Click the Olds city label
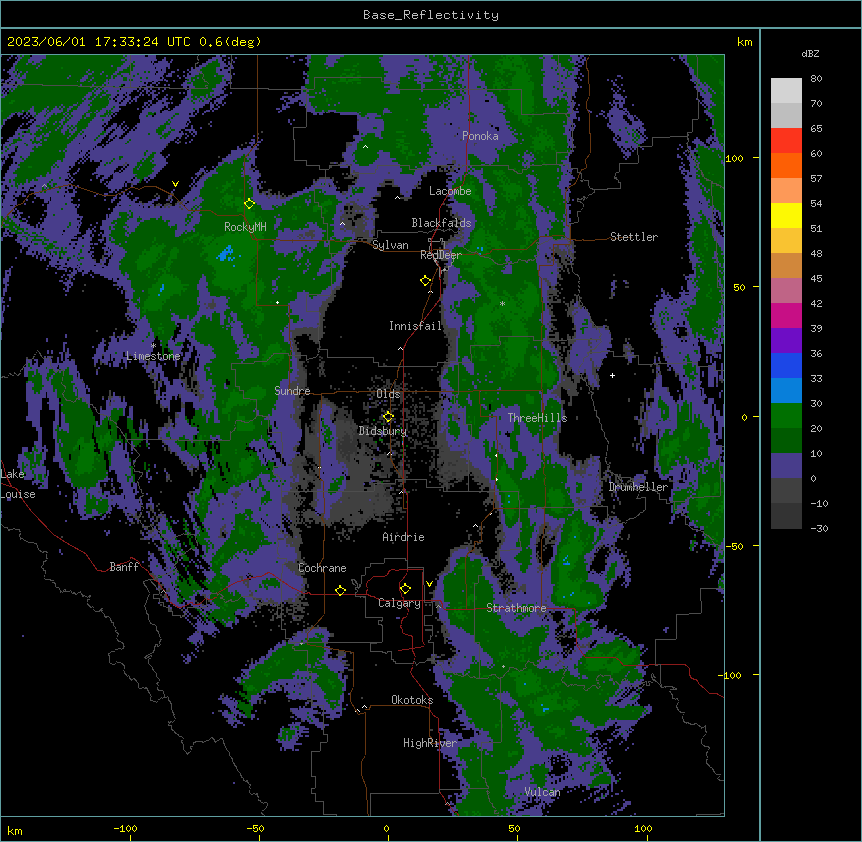The image size is (862, 842). [x=388, y=394]
